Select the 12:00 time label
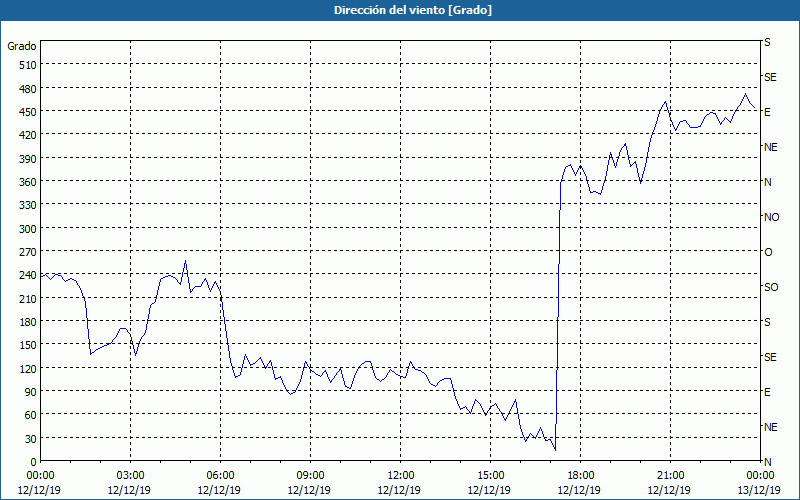This screenshot has height=500, width=800. click(401, 476)
